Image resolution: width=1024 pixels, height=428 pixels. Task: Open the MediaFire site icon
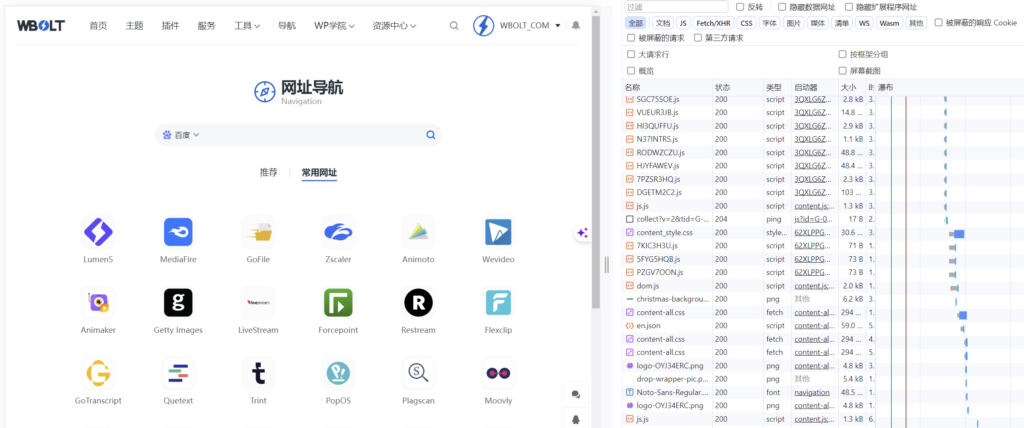pos(178,232)
